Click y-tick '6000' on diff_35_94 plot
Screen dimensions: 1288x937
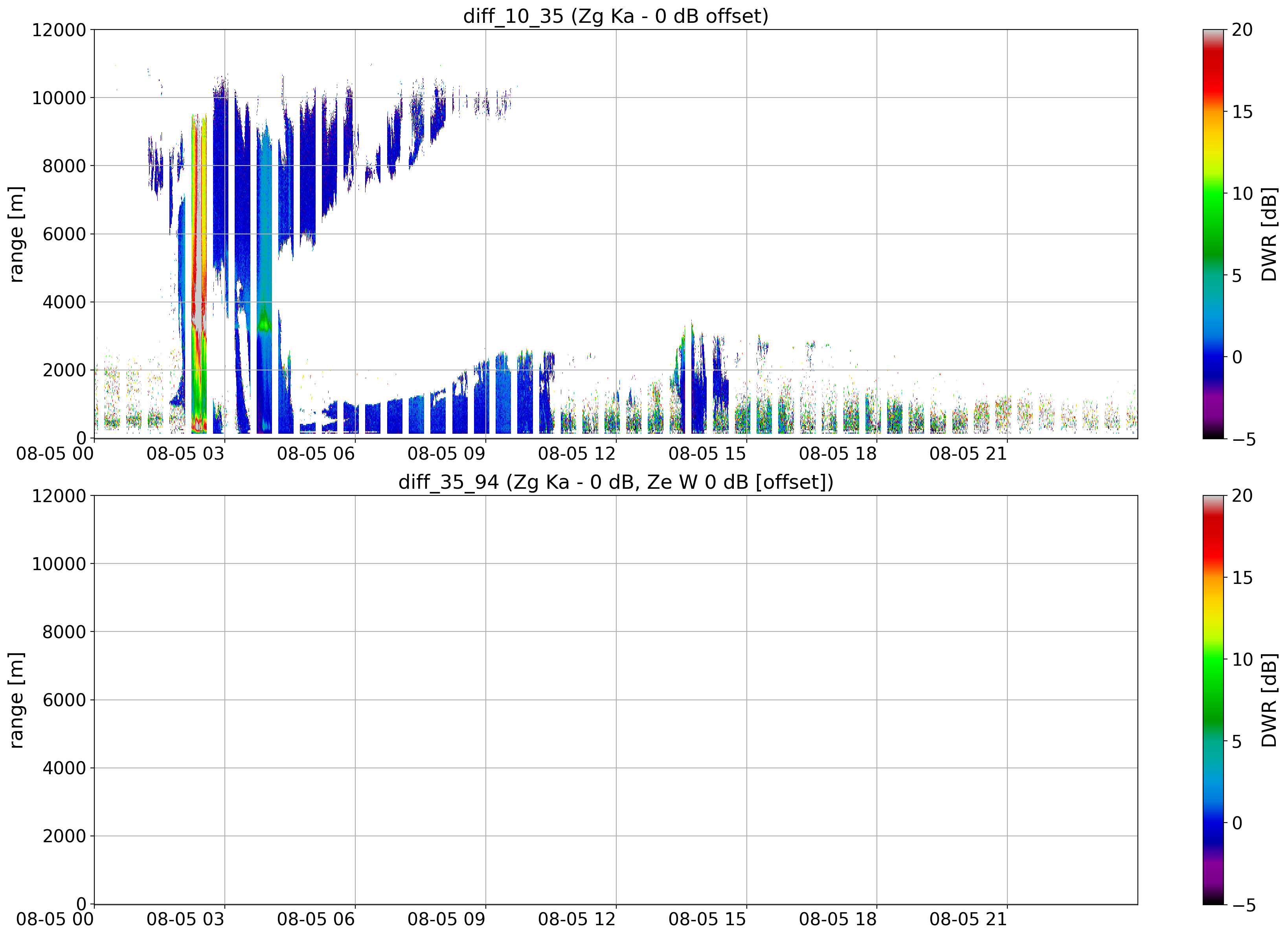64,700
